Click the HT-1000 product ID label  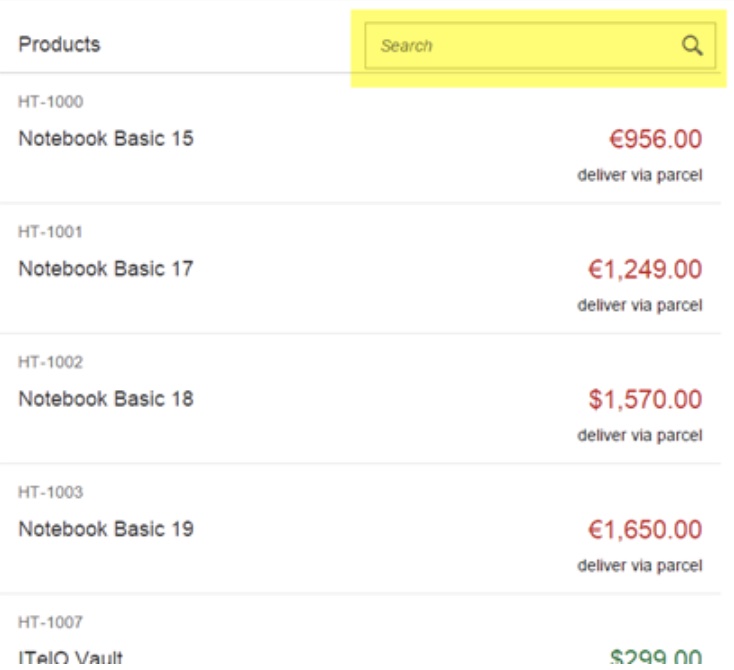(x=51, y=102)
